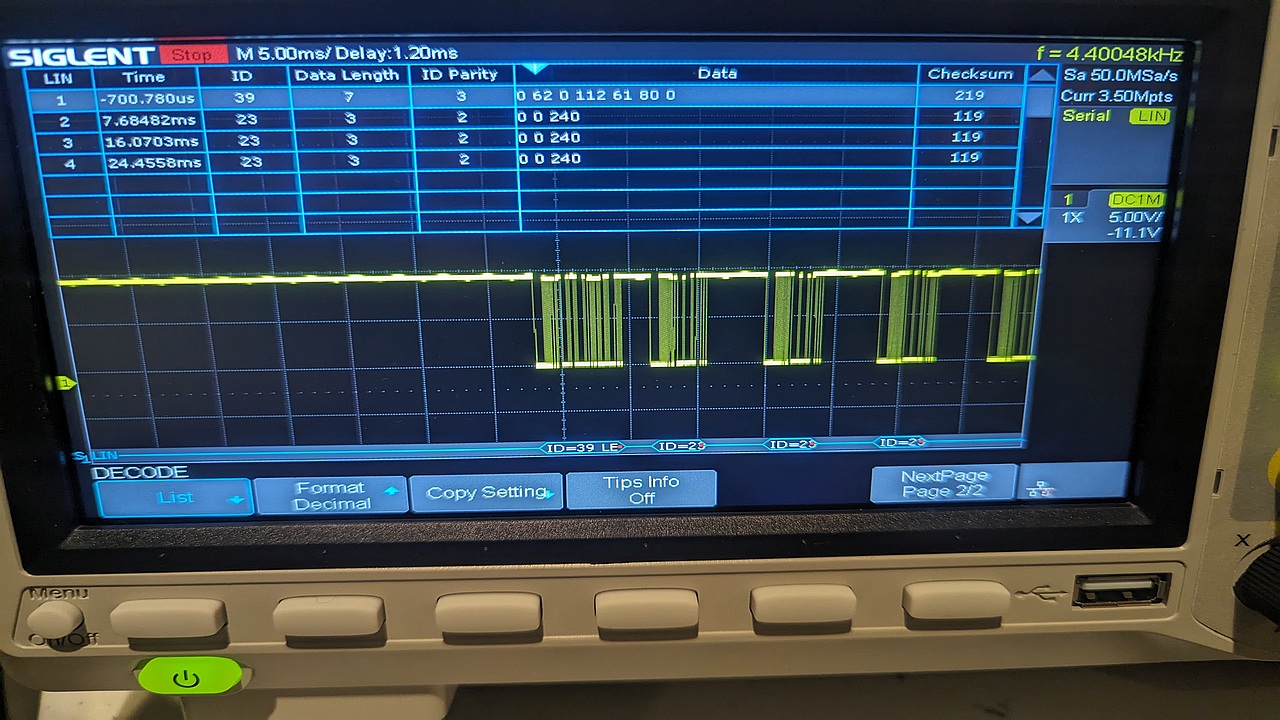Toggle the red Stop run state indicator

tap(193, 55)
